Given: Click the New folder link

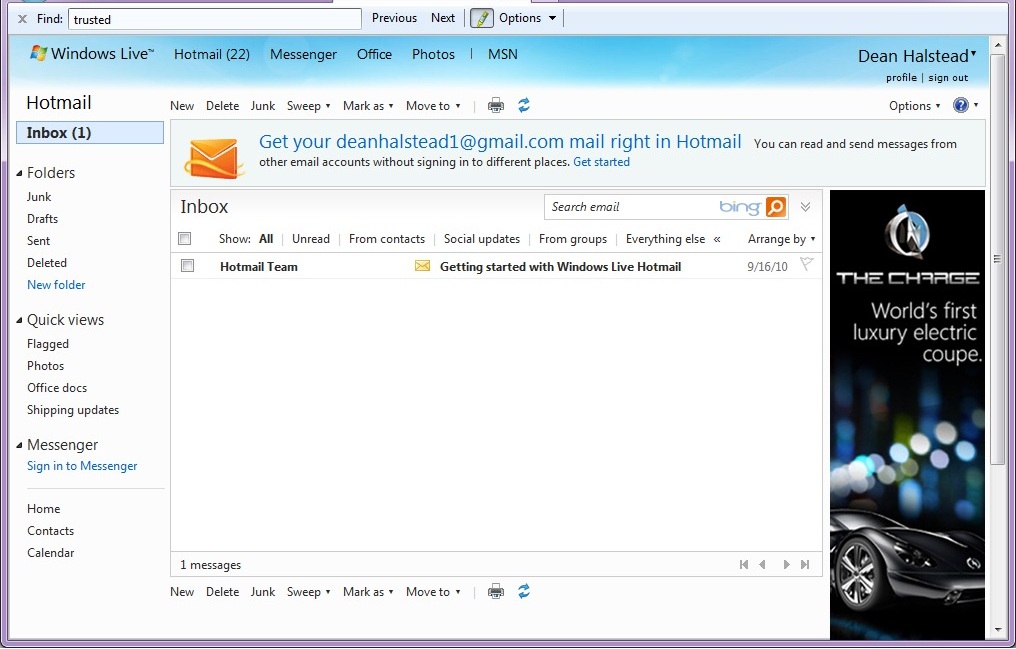Looking at the screenshot, I should (56, 285).
